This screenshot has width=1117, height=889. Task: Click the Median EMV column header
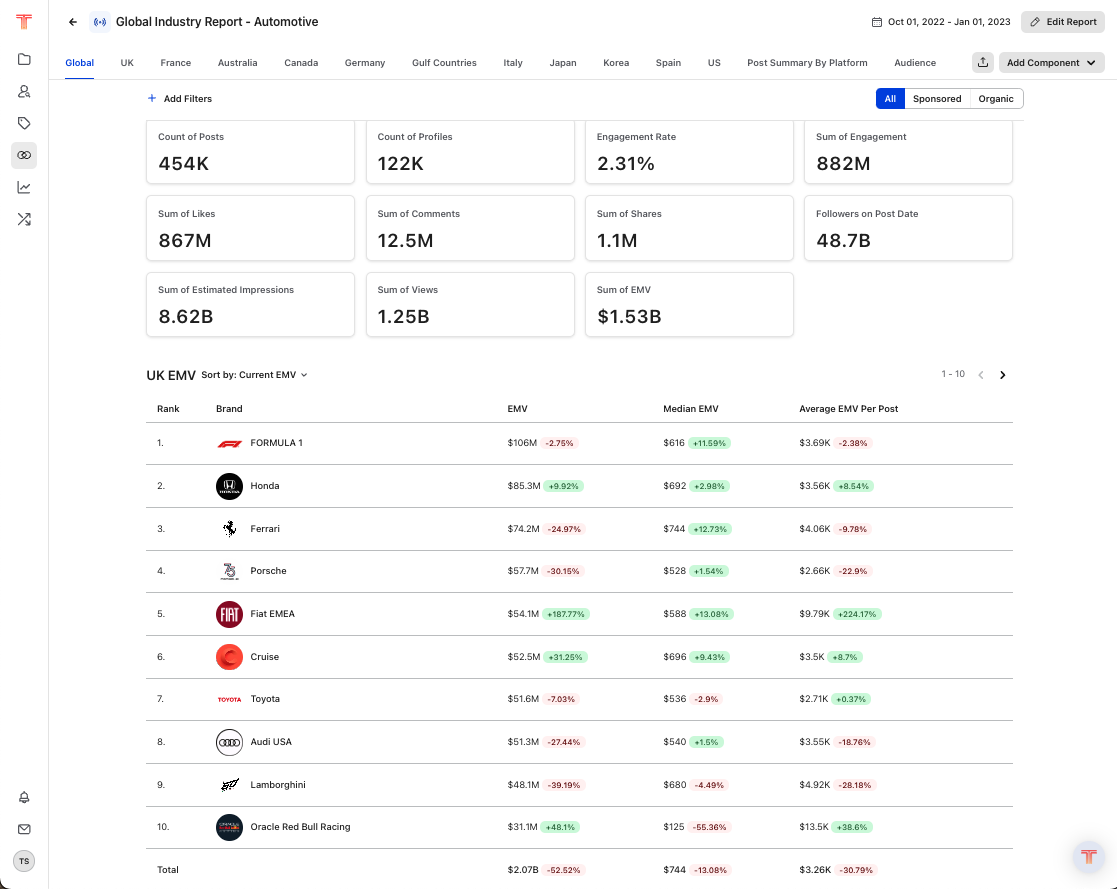690,409
